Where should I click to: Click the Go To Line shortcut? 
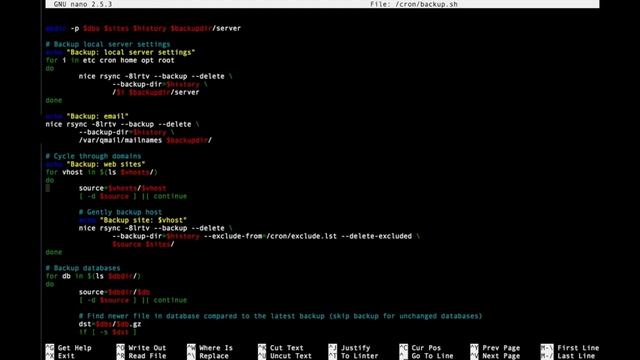427,356
